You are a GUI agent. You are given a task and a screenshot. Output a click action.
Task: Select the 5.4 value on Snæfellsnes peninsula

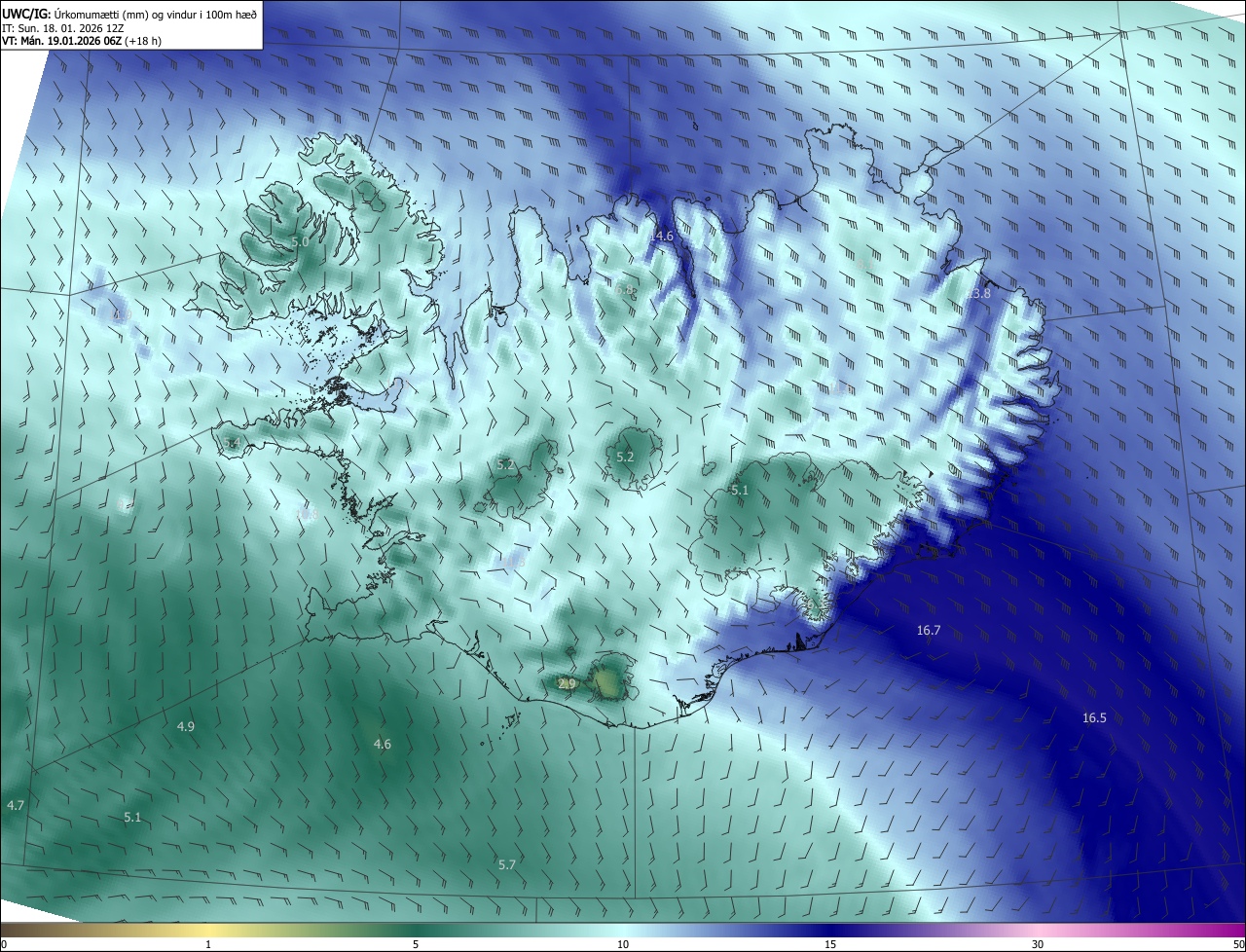click(232, 443)
